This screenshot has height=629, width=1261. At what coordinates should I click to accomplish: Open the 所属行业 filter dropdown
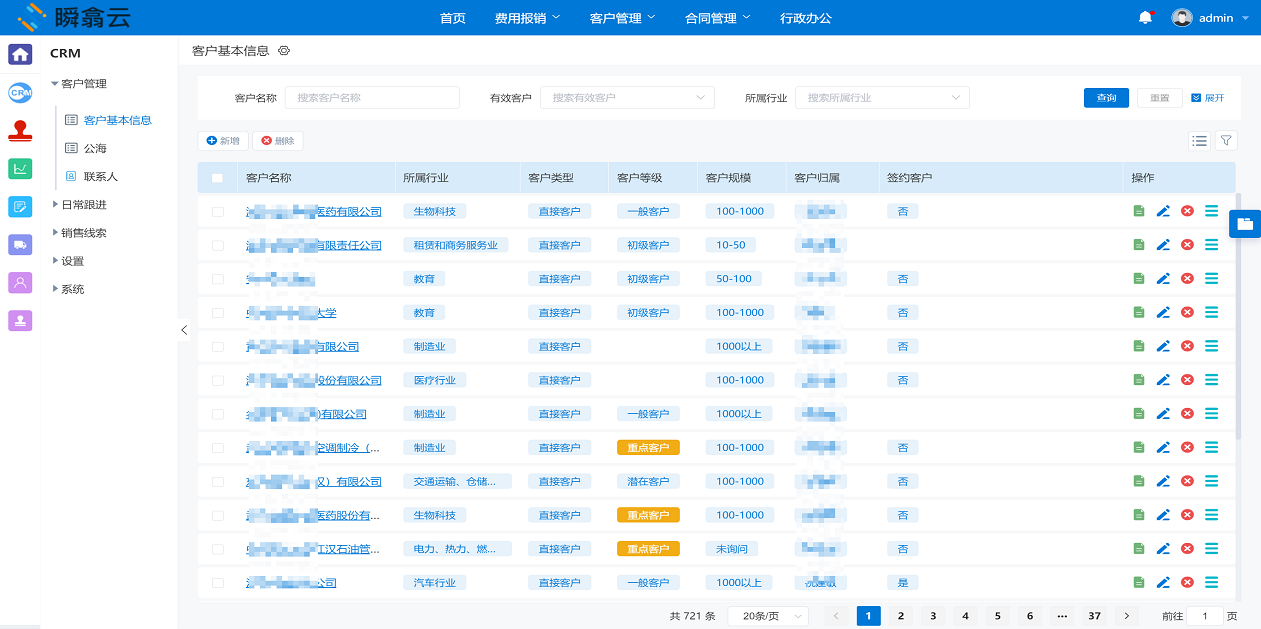(x=882, y=98)
